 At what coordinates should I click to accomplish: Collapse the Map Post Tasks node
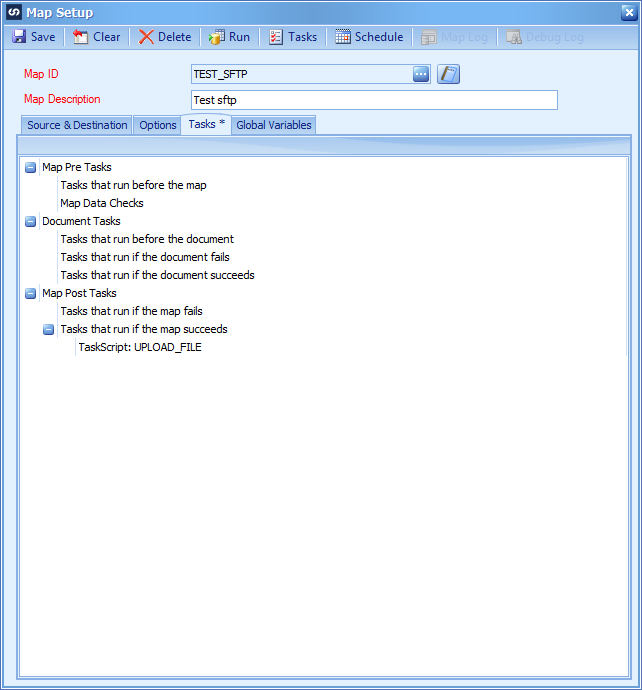point(30,294)
